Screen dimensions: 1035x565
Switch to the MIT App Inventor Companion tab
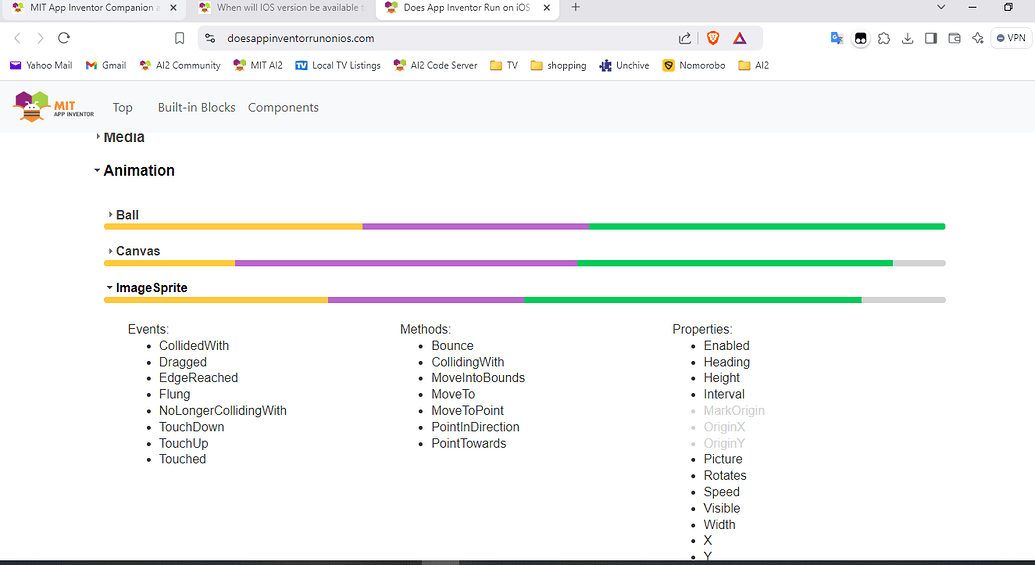pos(88,8)
